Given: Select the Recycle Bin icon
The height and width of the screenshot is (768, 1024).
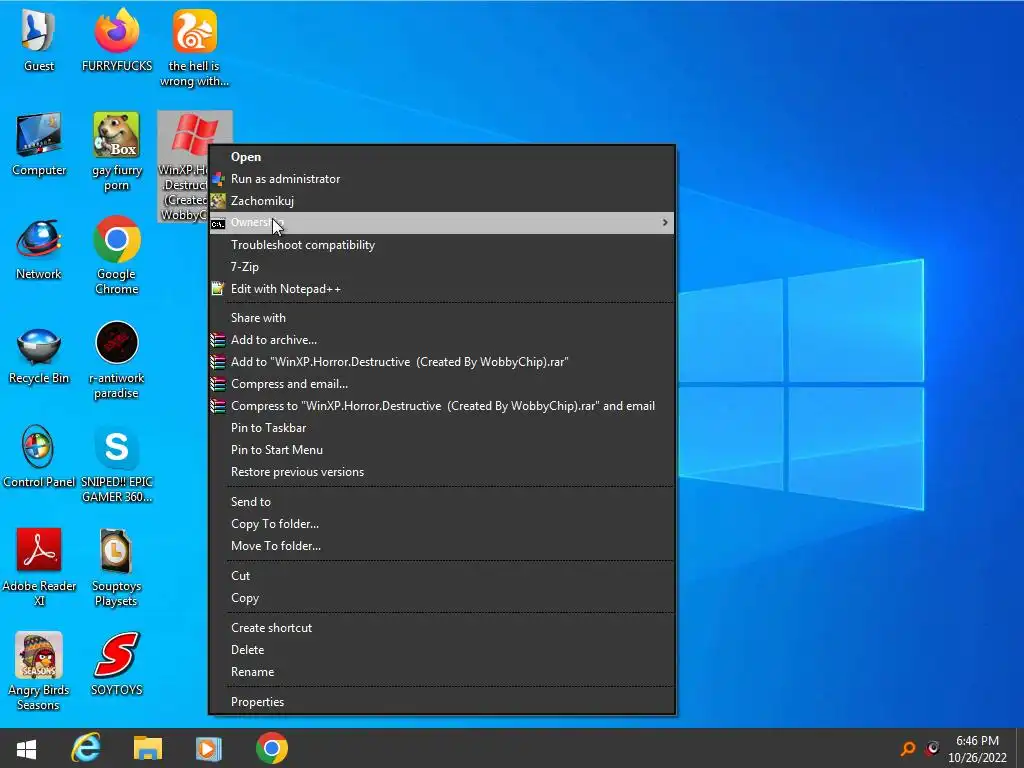Looking at the screenshot, I should (39, 353).
